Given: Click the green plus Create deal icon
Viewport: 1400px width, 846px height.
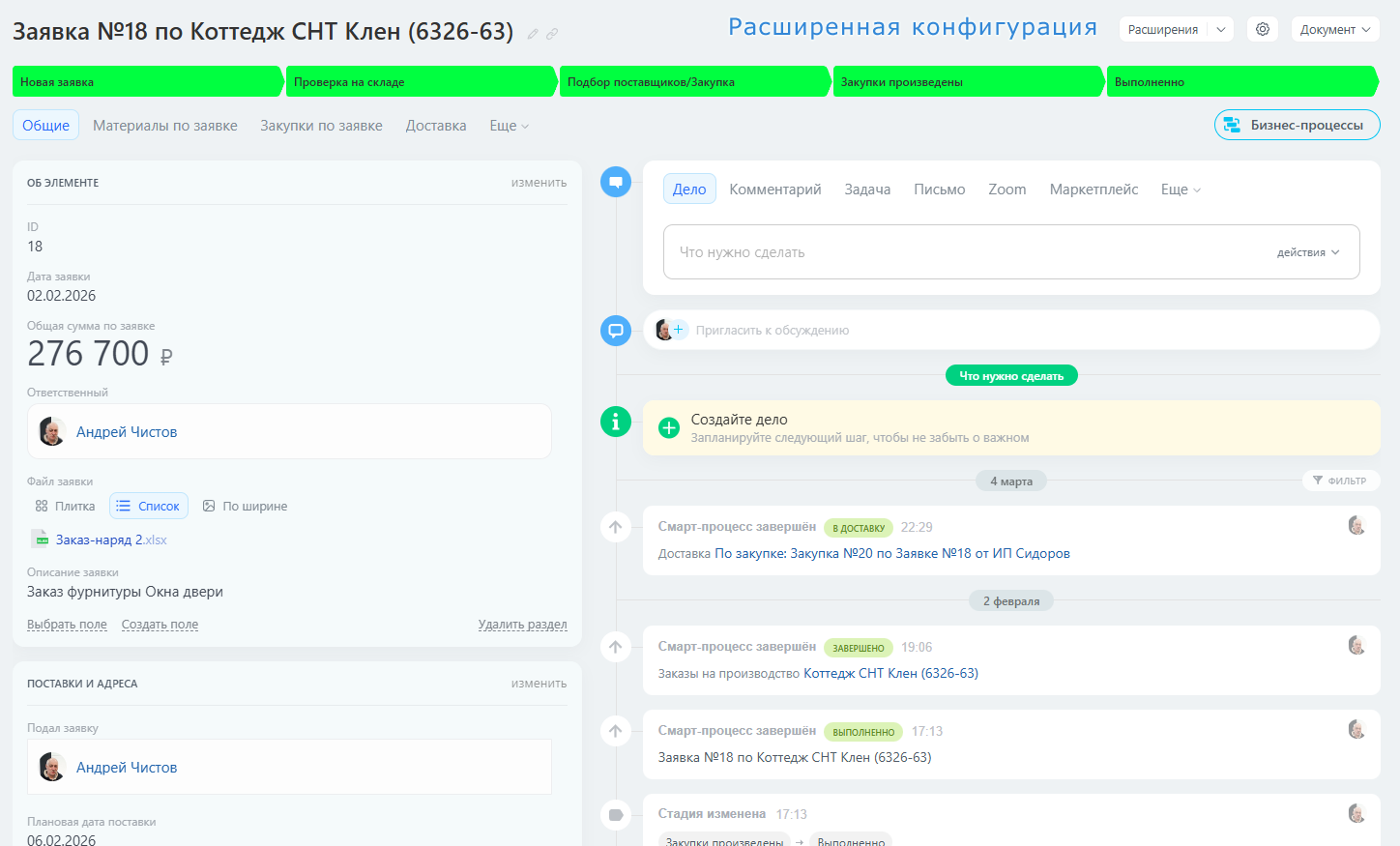Looking at the screenshot, I should (x=668, y=427).
